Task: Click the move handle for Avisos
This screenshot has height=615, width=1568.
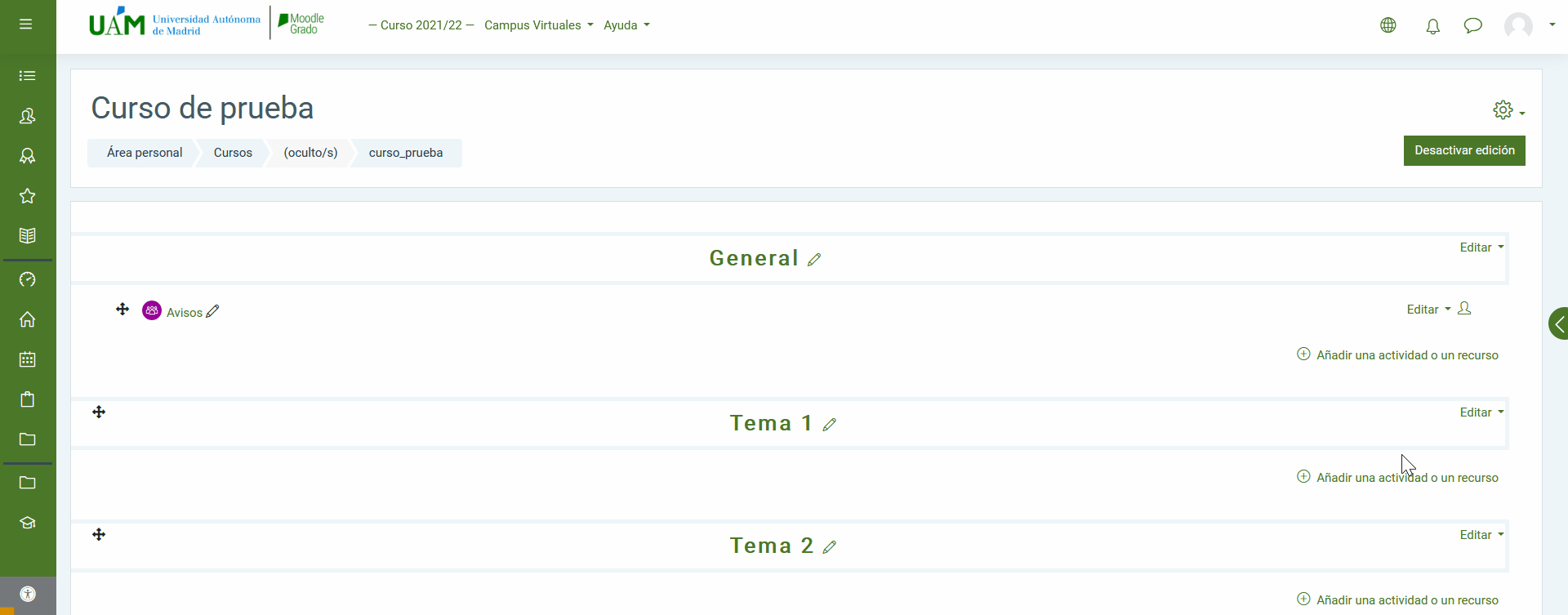Action: tap(122, 309)
